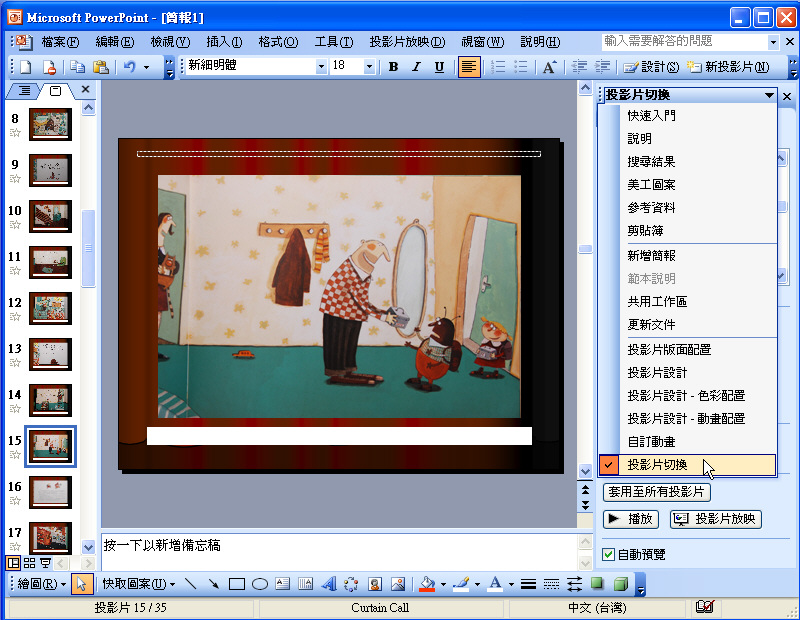Expand the help question dropdown arrow
This screenshot has height=620, width=800.
coord(773,42)
